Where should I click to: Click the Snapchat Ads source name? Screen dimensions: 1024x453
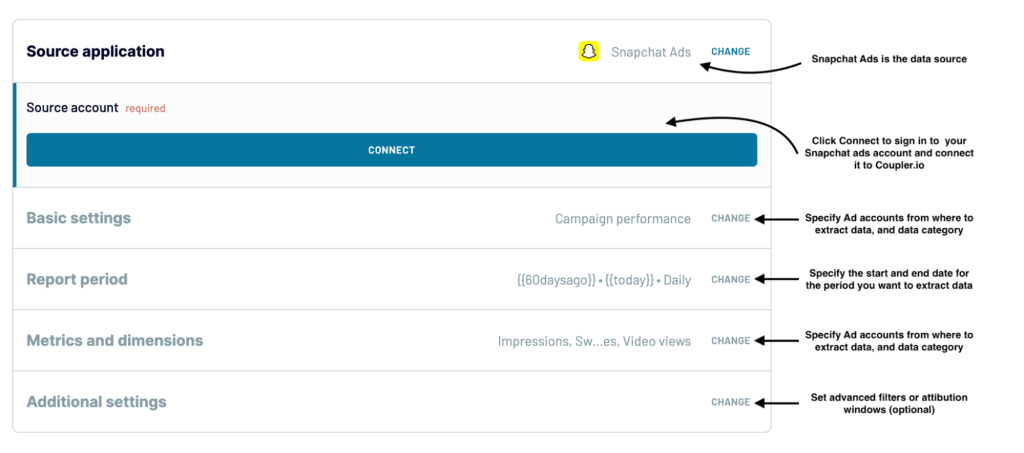tap(651, 52)
